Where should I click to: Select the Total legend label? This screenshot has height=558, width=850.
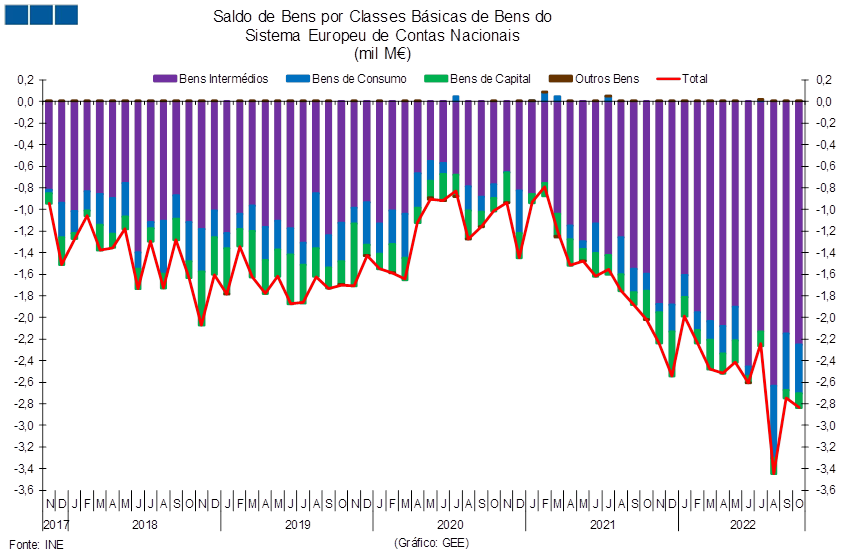click(x=694, y=79)
